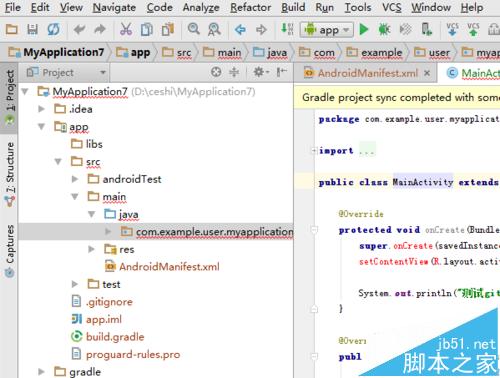Open the Analyze menu

201,7
